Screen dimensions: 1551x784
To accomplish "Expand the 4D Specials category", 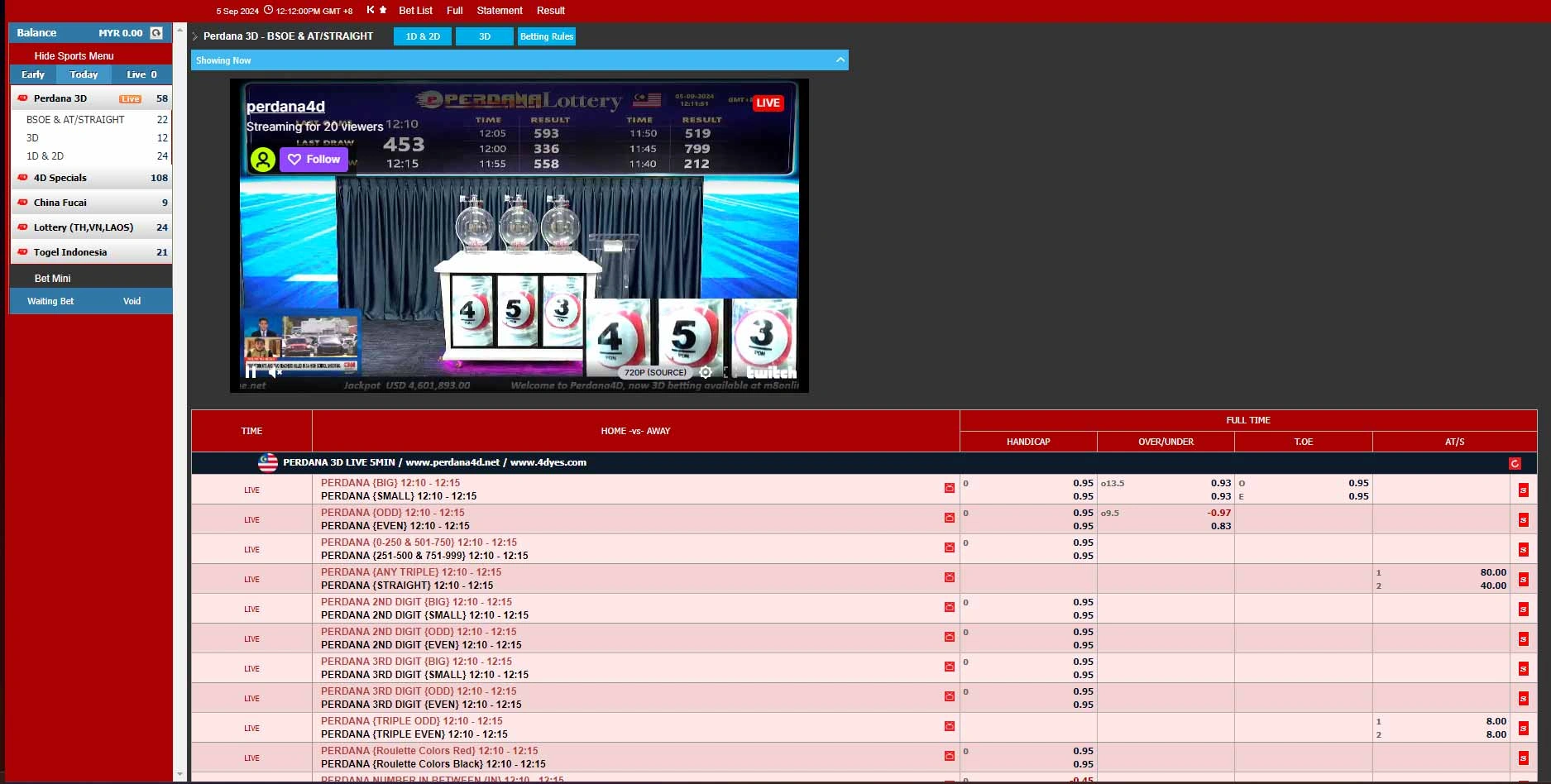I will click(60, 178).
